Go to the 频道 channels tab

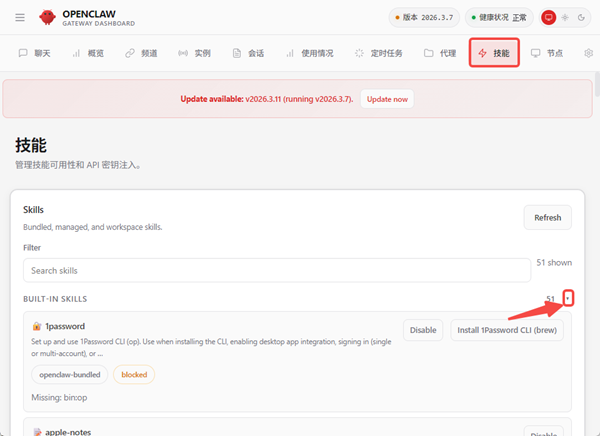(x=143, y=53)
